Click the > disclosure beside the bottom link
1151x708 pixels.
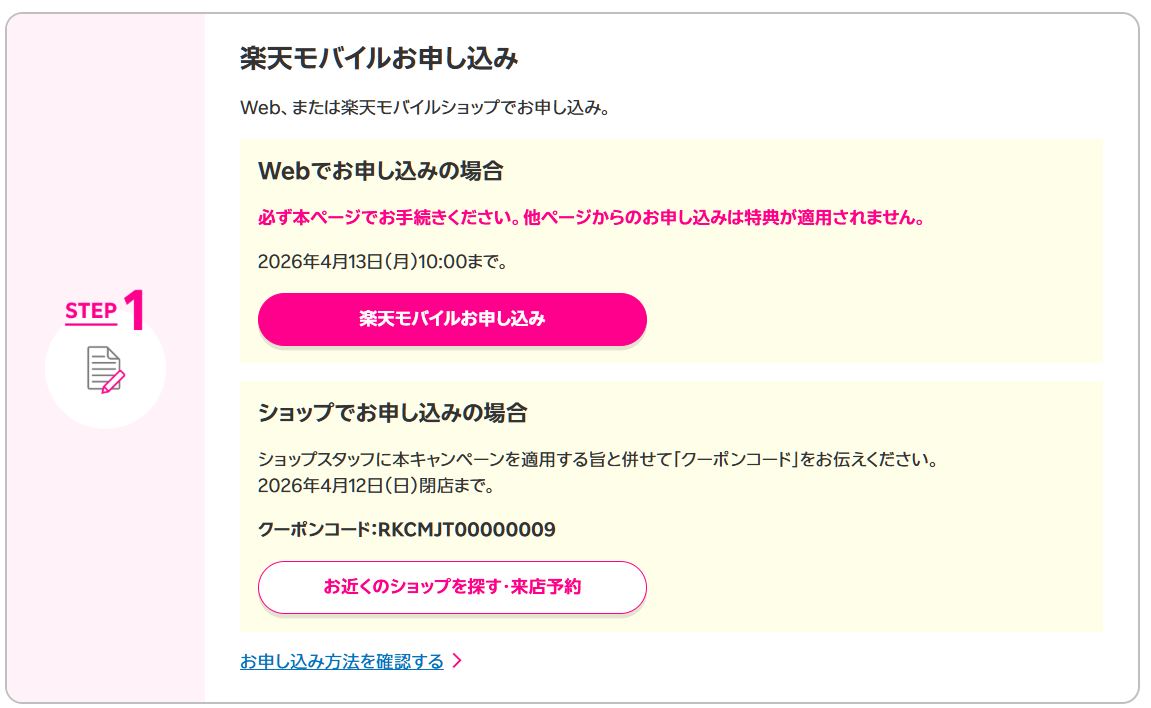459,662
